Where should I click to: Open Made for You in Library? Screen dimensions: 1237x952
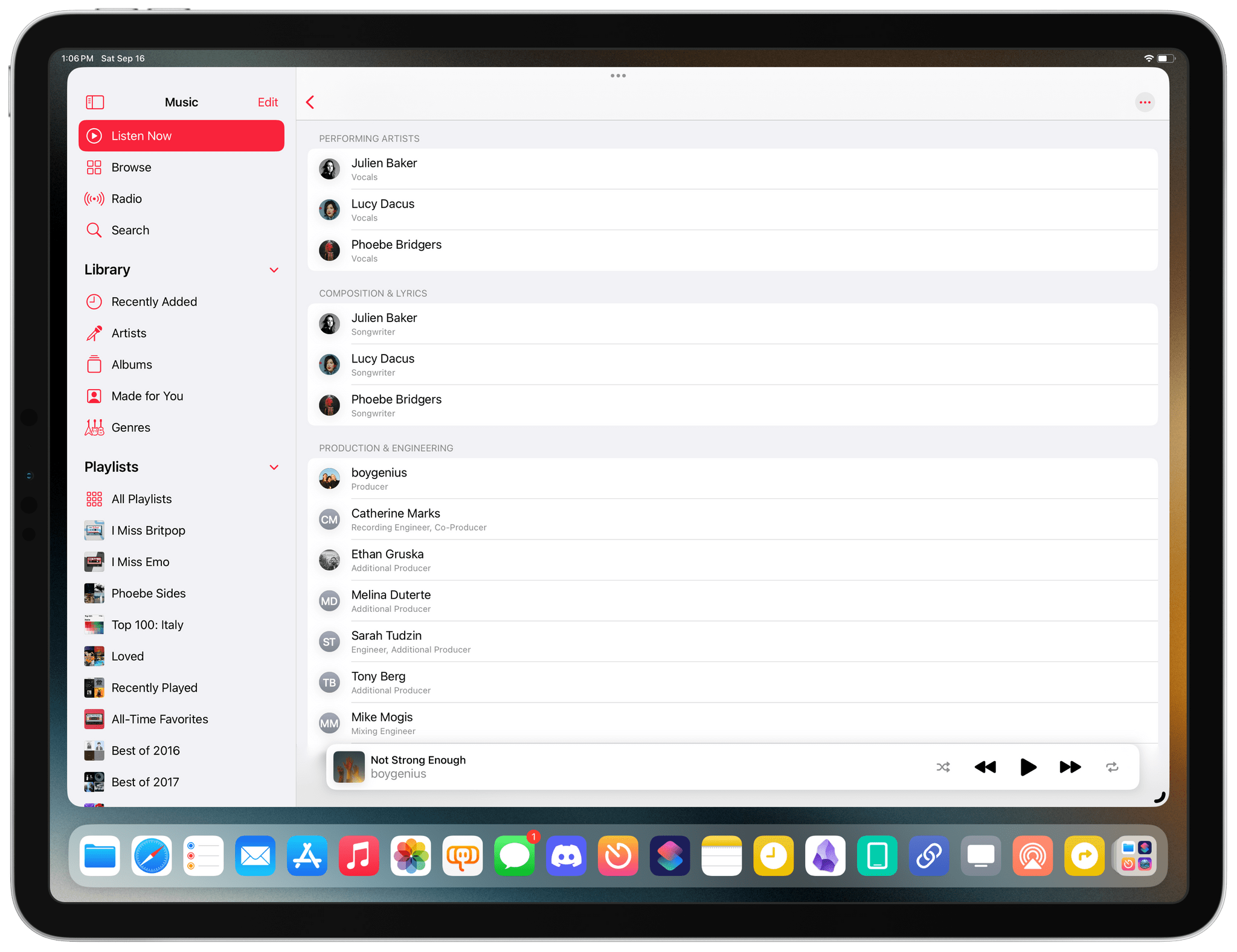(181, 396)
